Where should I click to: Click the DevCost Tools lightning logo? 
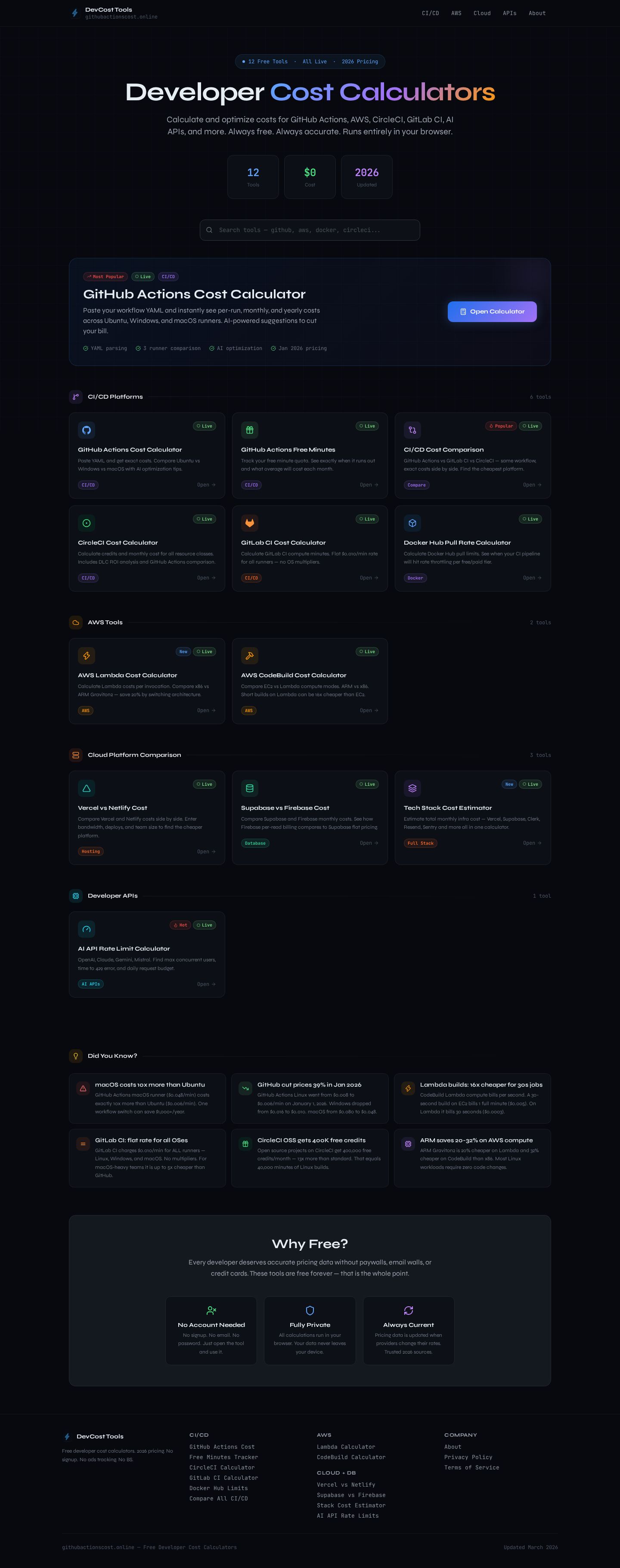[75, 13]
